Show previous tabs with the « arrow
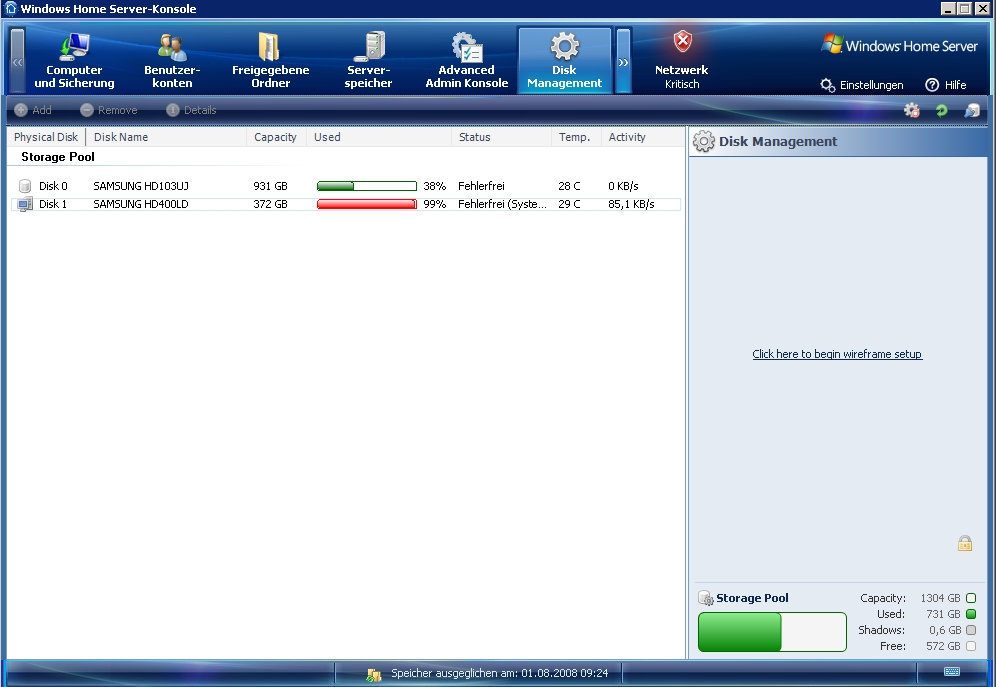This screenshot has height=687, width=996. [17, 61]
